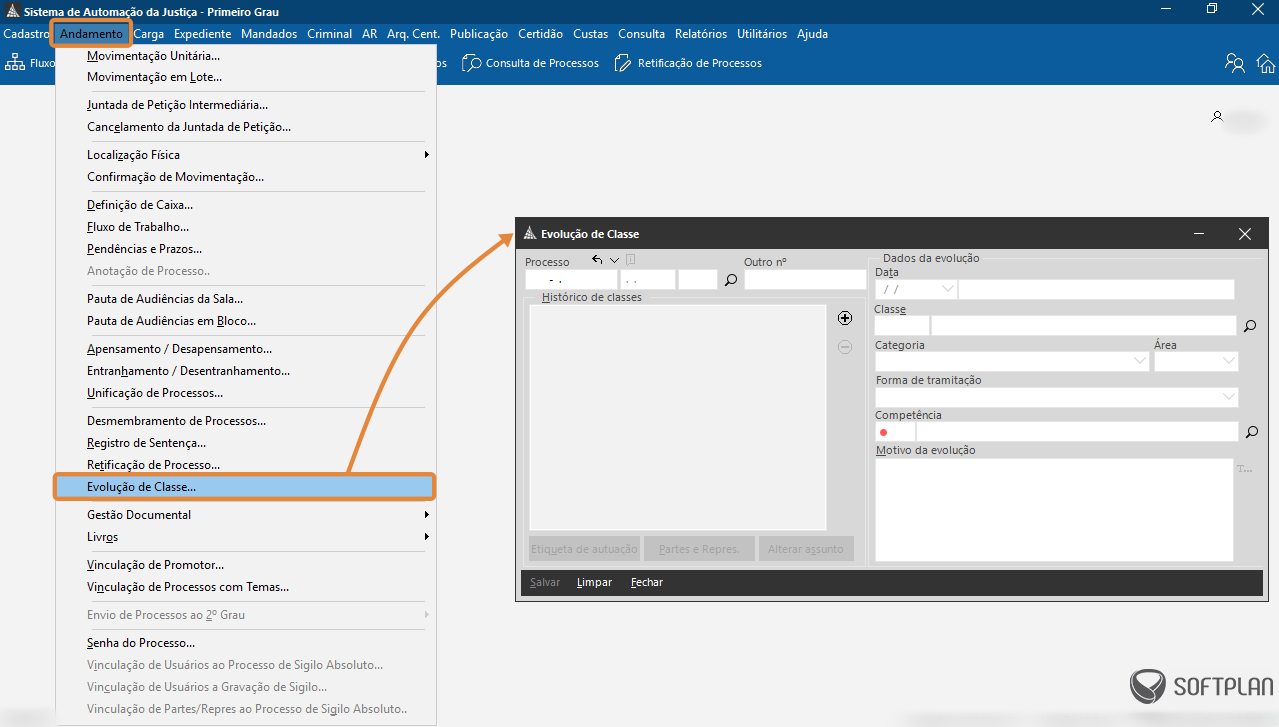Open Consulta de Processos from toolbar

click(x=530, y=63)
